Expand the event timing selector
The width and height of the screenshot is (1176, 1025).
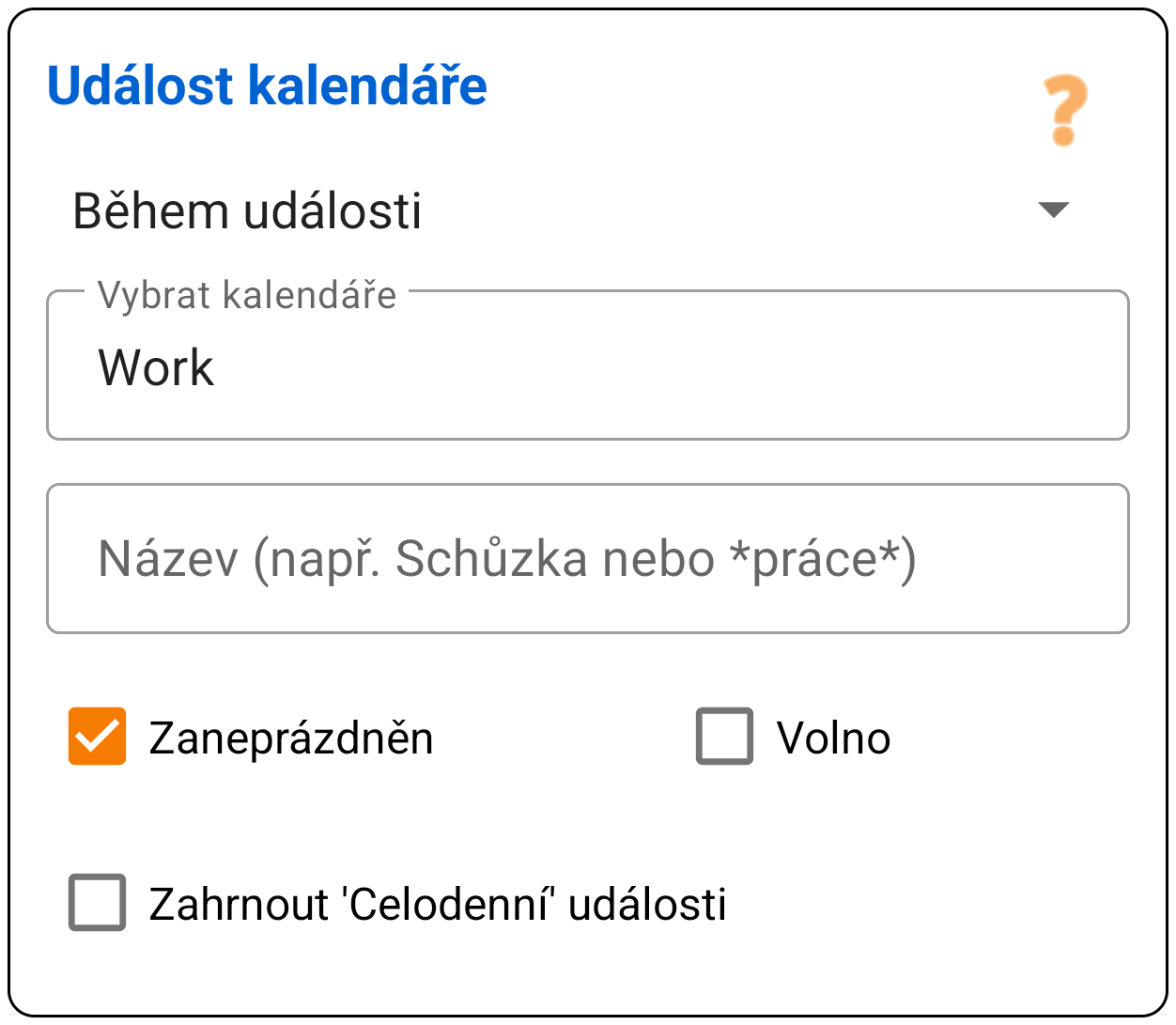(564, 210)
